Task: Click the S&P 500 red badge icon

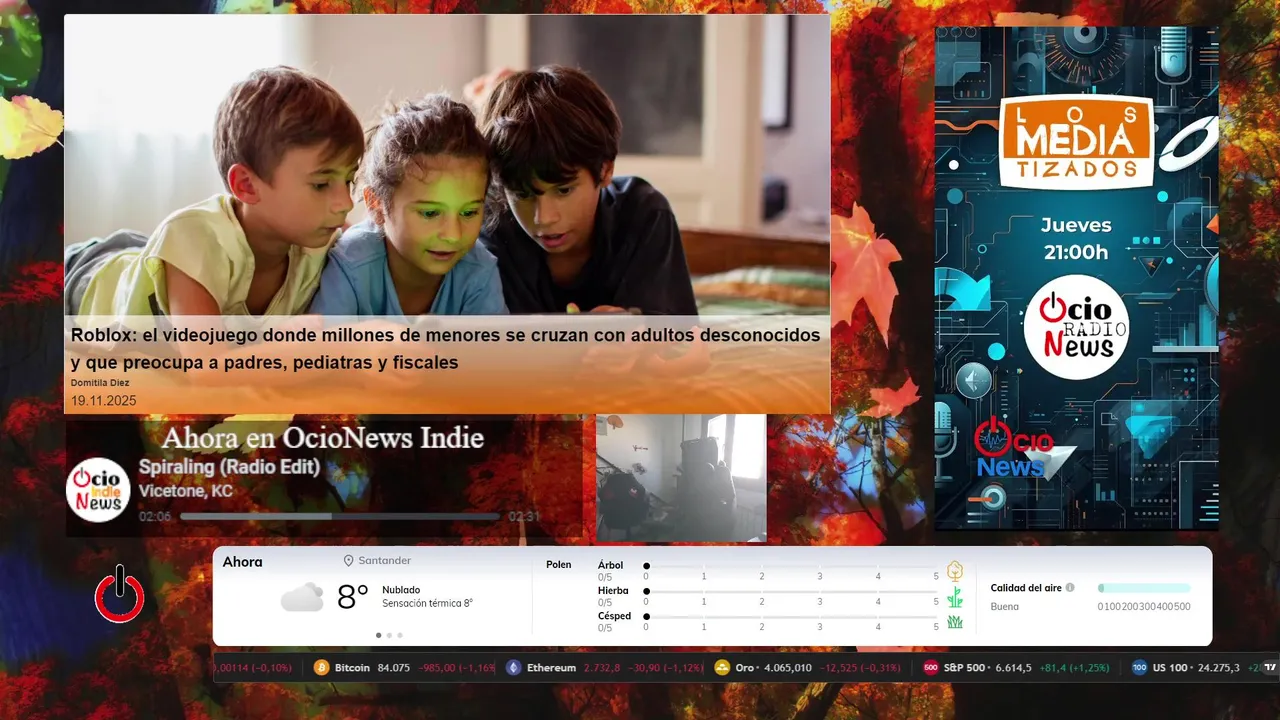Action: tap(930, 668)
